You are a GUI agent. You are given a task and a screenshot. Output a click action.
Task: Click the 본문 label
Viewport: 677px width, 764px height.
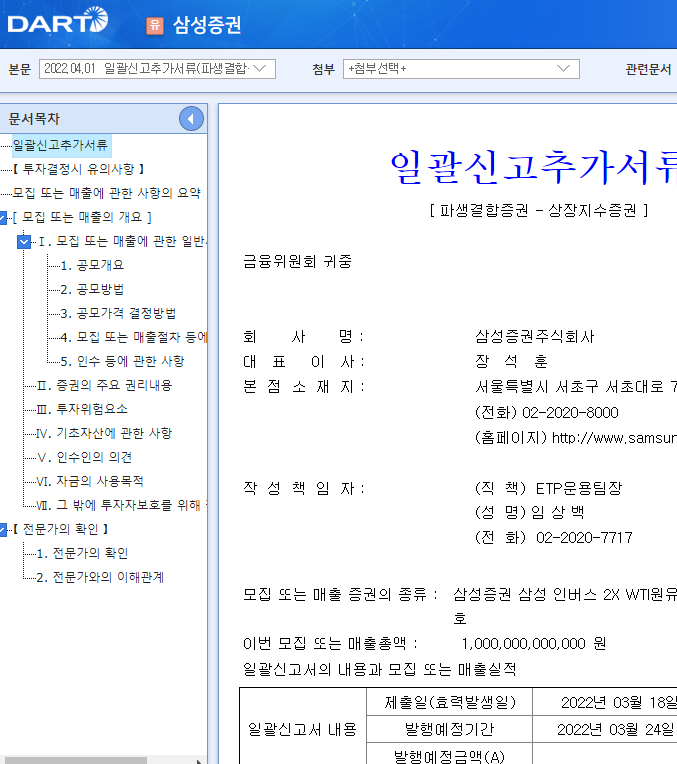pyautogui.click(x=20, y=69)
